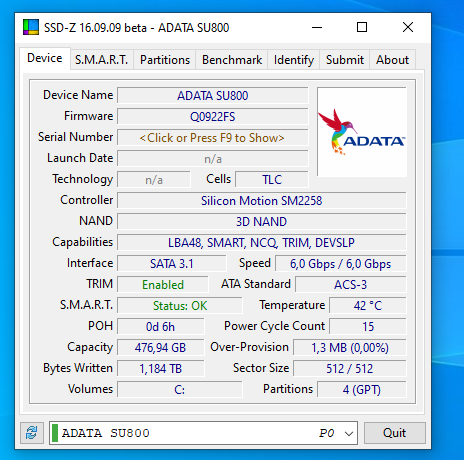Click the Bytes Written value 1,184 TB

[x=160, y=369]
